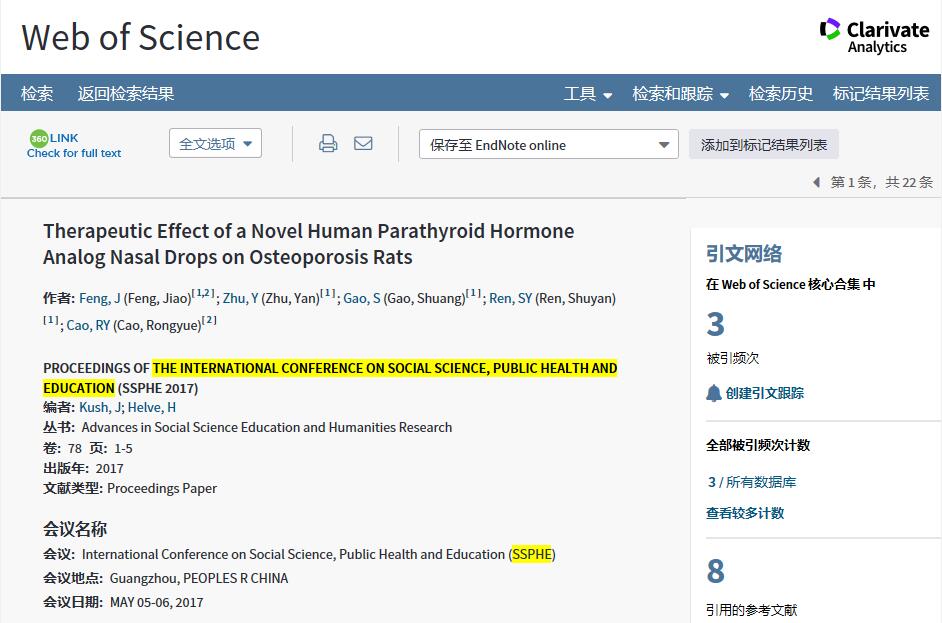This screenshot has width=942, height=623.
Task: Click the 会议名称 section heading
Action: (x=75, y=529)
